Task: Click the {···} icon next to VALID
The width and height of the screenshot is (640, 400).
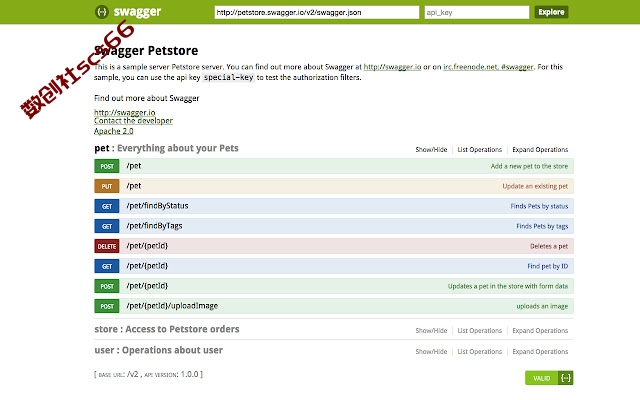Action: [x=566, y=378]
